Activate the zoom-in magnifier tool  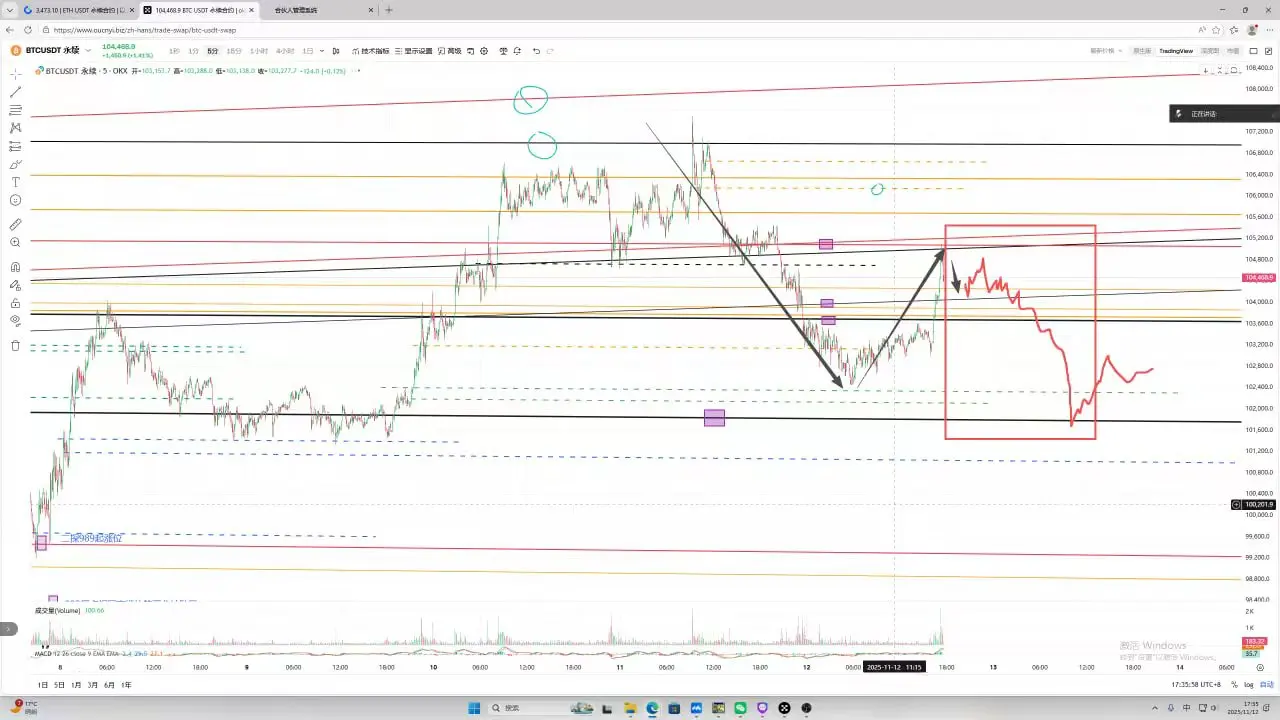click(15, 243)
